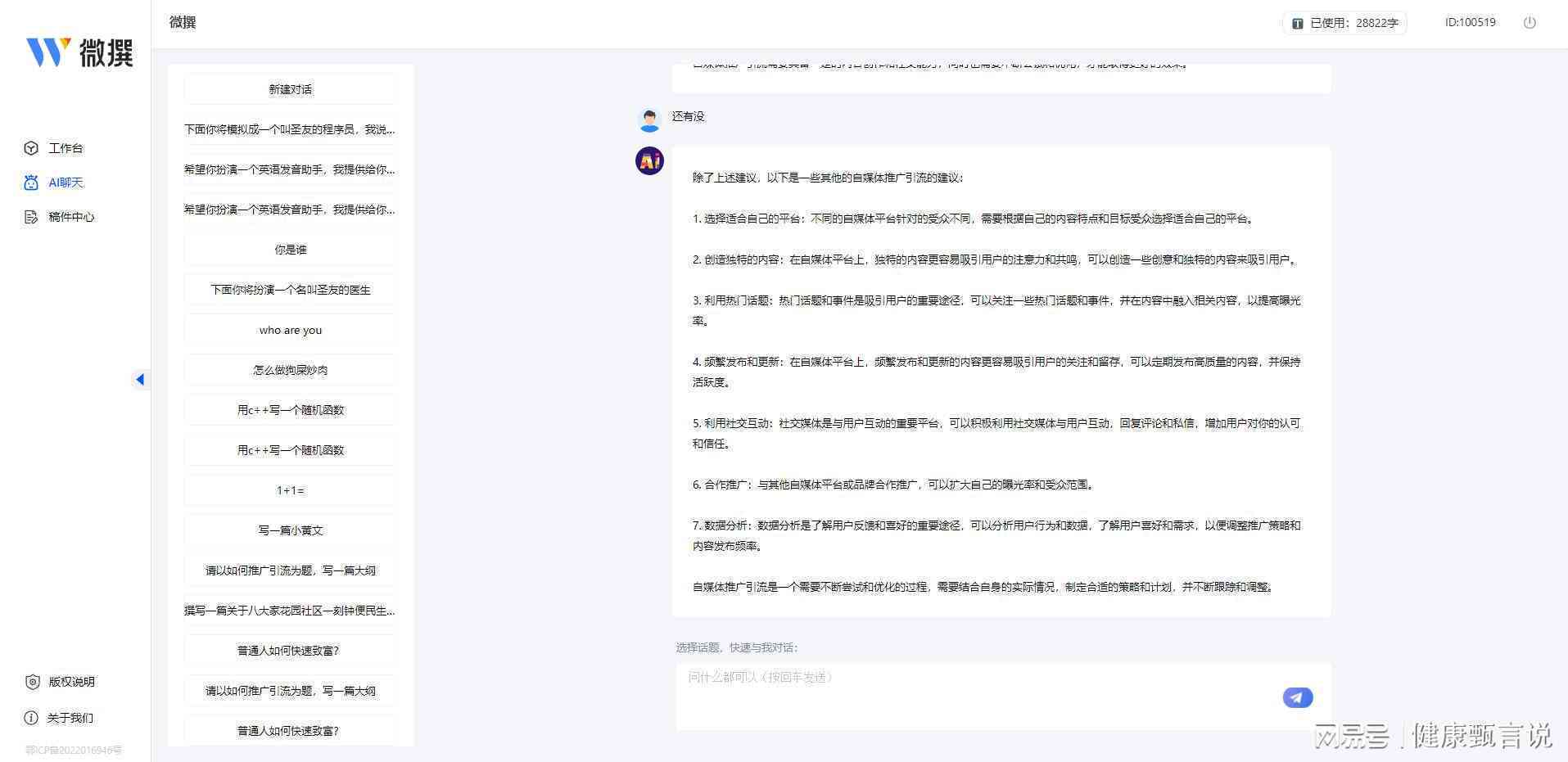Collapse the chat list with blue arrow
1568x762 pixels.
140,379
